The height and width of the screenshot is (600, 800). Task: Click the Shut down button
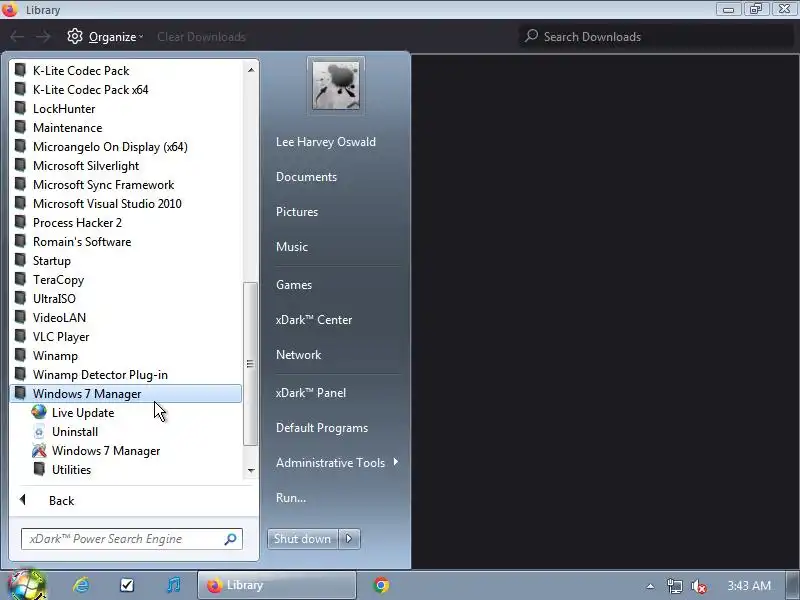[303, 539]
